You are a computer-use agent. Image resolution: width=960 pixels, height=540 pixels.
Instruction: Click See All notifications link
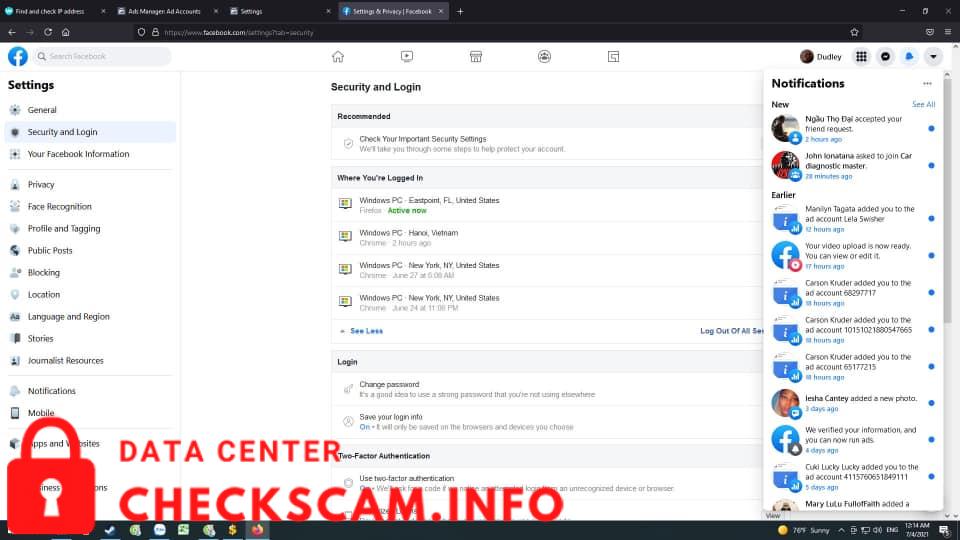coord(923,105)
